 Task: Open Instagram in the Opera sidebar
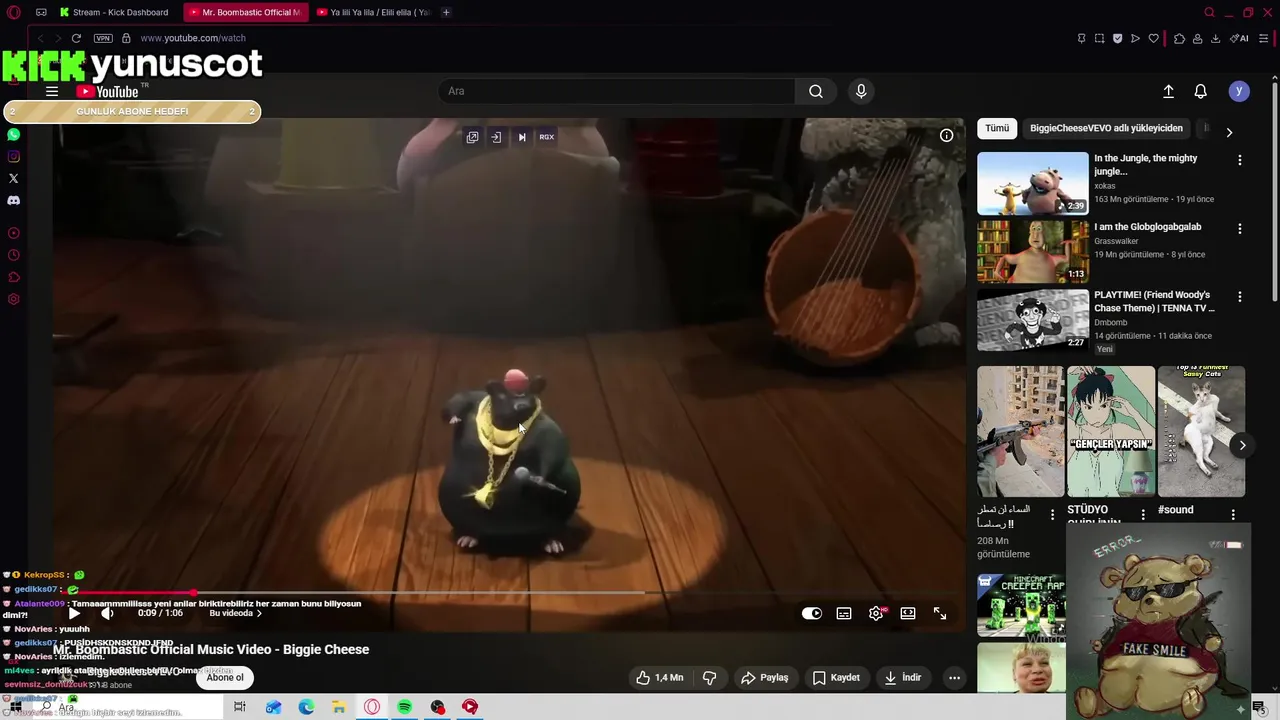13,156
